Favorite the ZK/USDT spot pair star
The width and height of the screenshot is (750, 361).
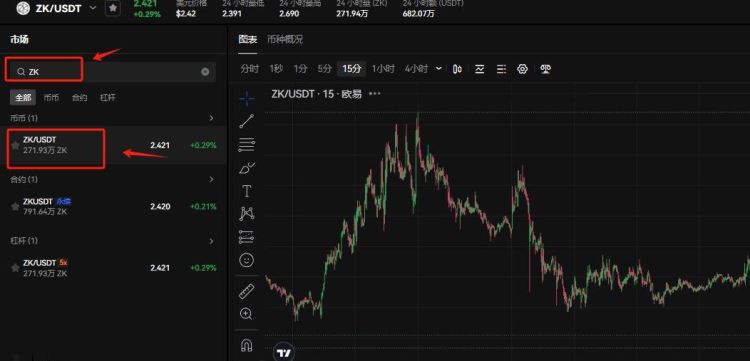[x=15, y=145]
